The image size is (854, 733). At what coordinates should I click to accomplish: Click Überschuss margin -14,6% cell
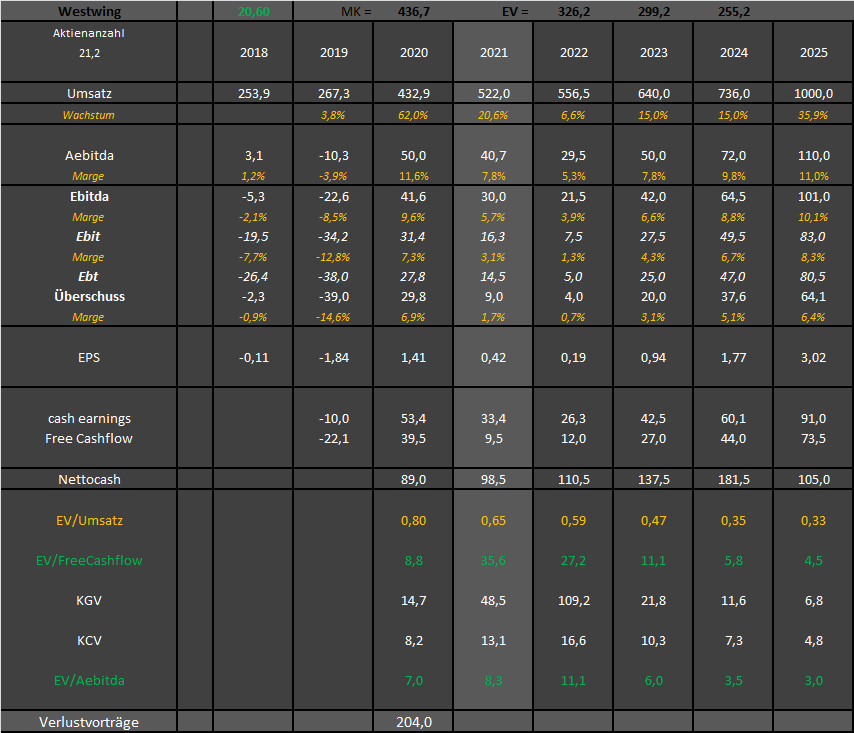334,317
